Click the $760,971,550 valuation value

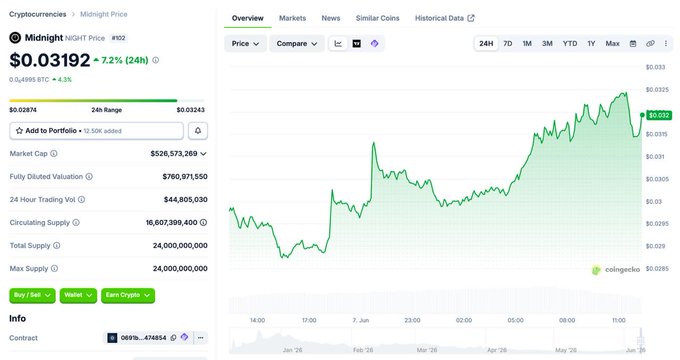click(x=185, y=177)
